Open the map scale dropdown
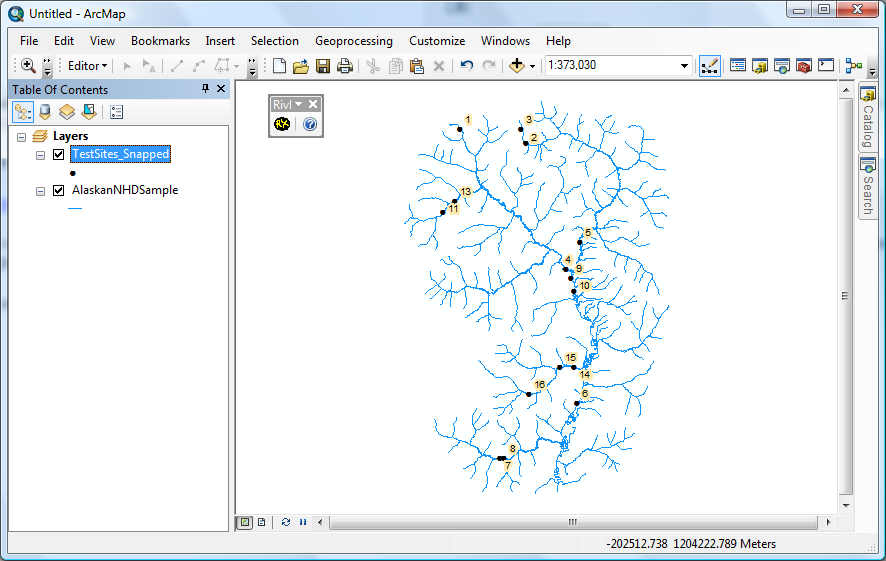Image resolution: width=886 pixels, height=561 pixels. (x=684, y=66)
